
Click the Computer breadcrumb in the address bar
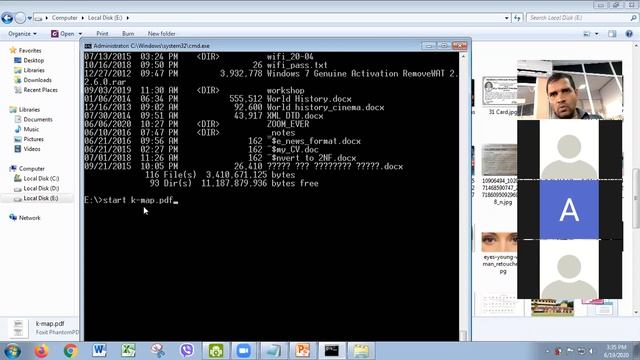(x=64, y=18)
